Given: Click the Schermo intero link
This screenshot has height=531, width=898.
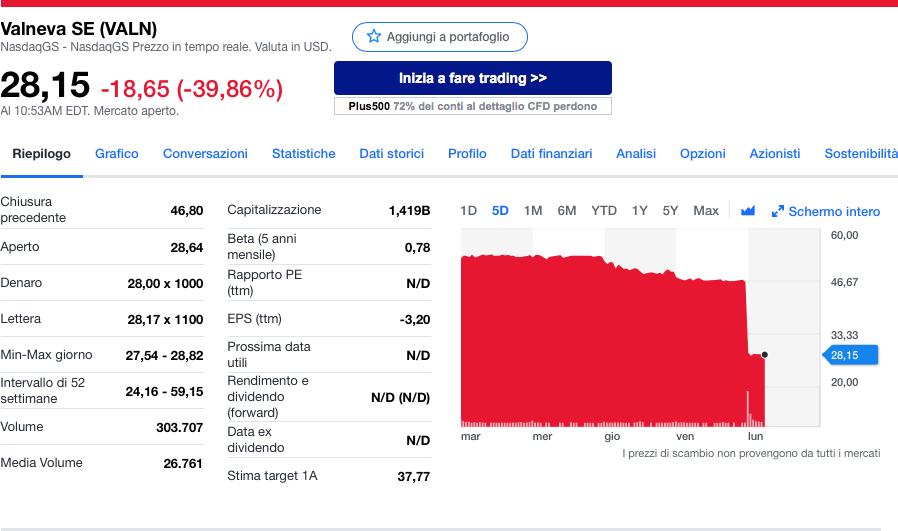Looking at the screenshot, I should pos(834,211).
